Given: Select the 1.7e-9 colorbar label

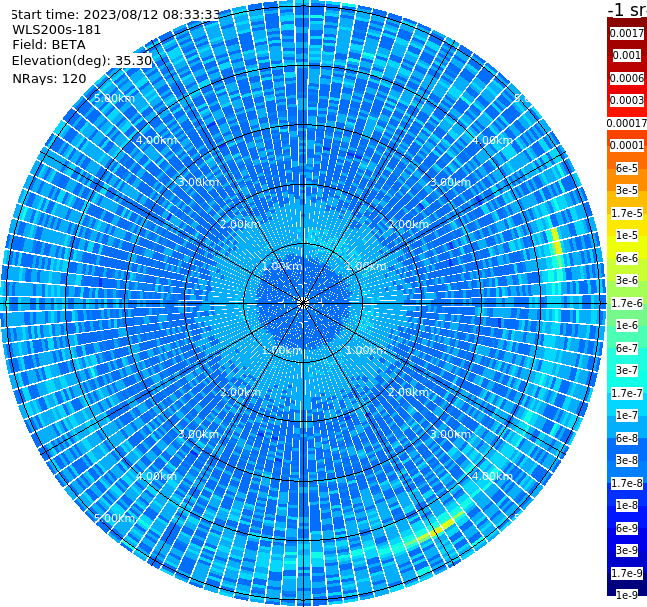Looking at the screenshot, I should [627, 573].
